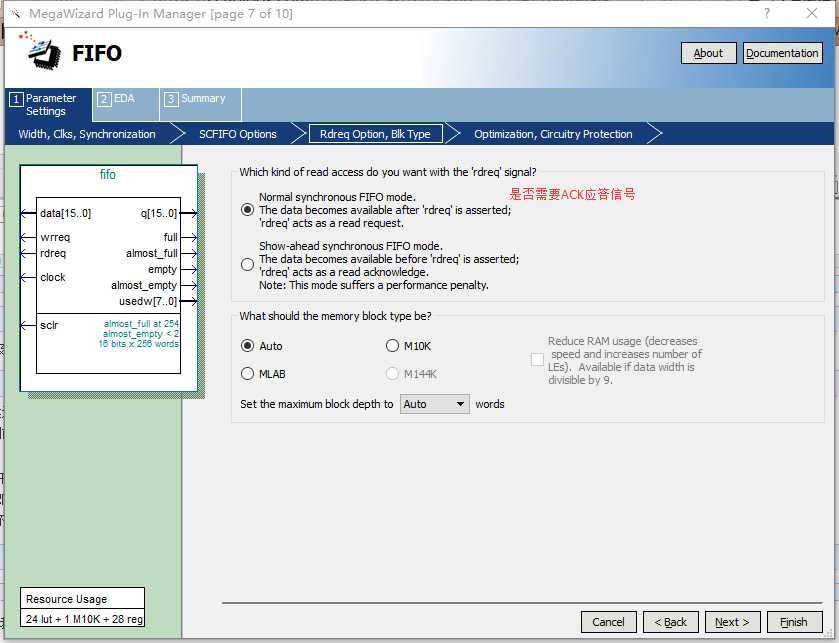839x643 pixels.
Task: Click the 'fifo' block diagram title
Action: 108,174
